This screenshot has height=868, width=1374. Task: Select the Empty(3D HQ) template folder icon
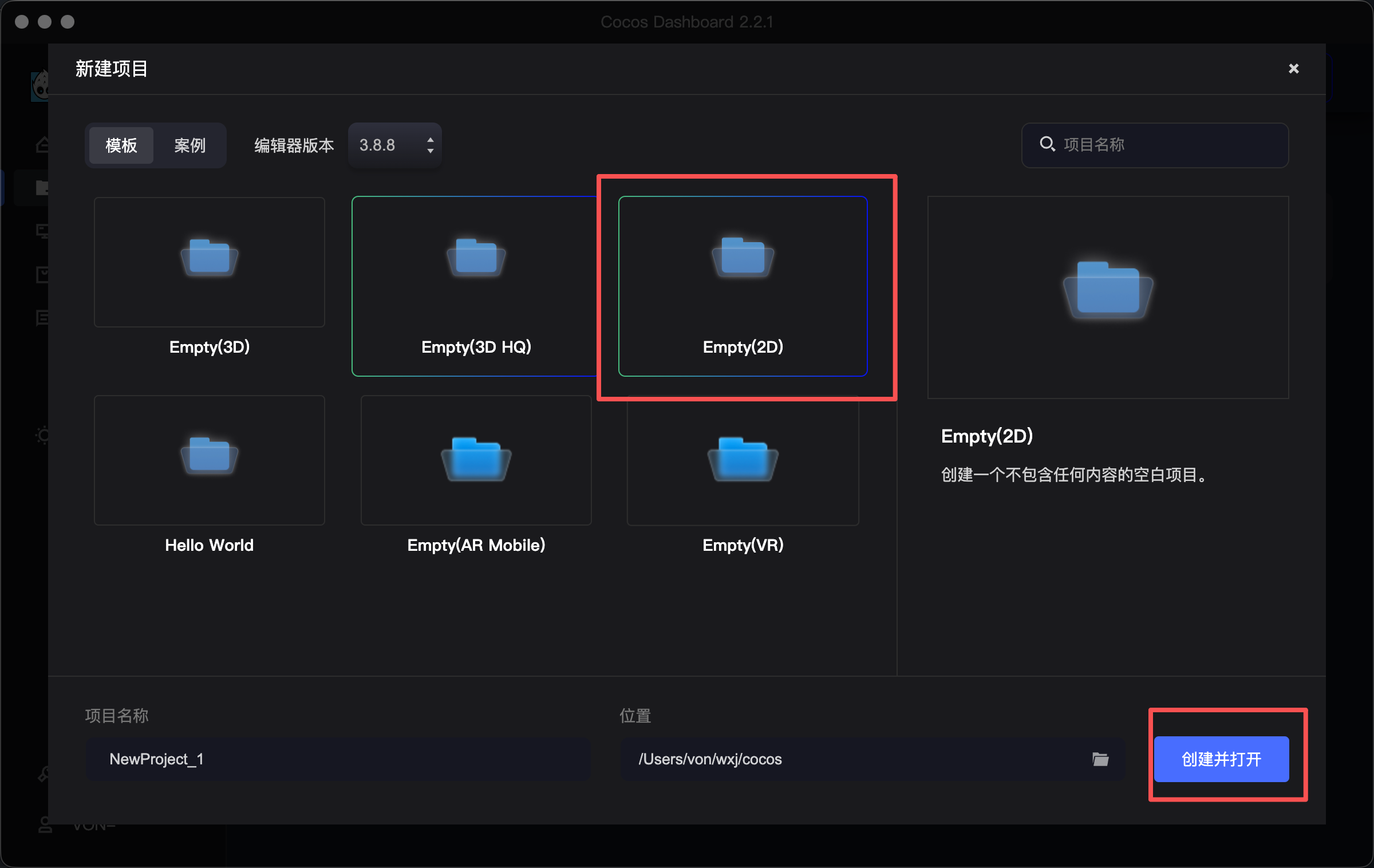click(x=476, y=258)
